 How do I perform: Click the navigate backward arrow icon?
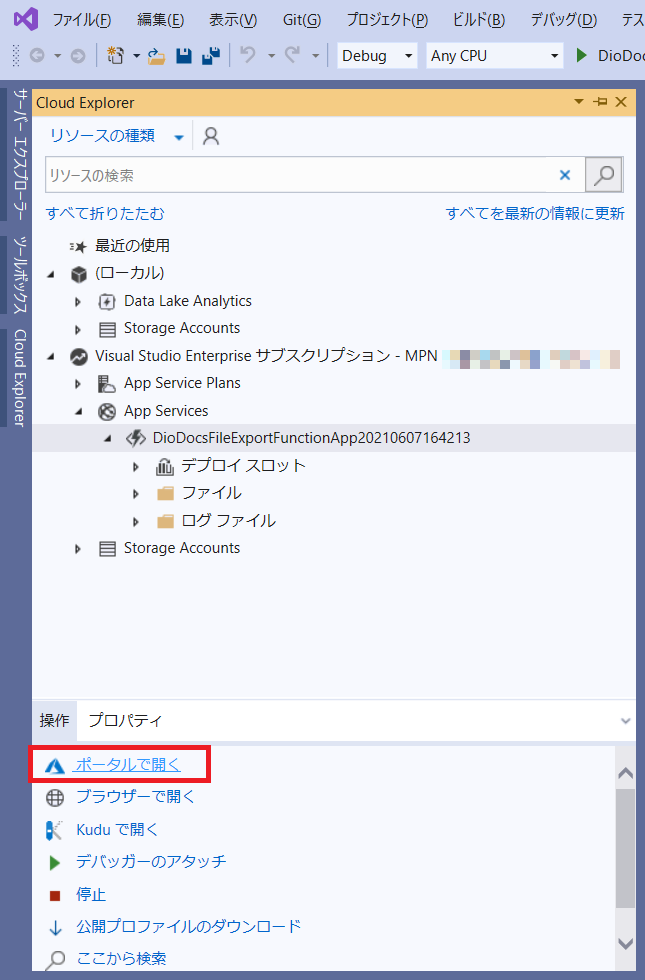(x=37, y=56)
